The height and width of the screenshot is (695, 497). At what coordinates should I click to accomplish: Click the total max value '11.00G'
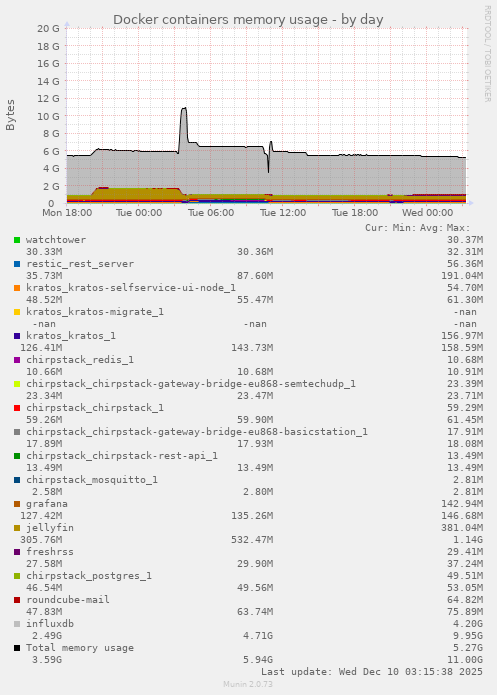(465, 660)
